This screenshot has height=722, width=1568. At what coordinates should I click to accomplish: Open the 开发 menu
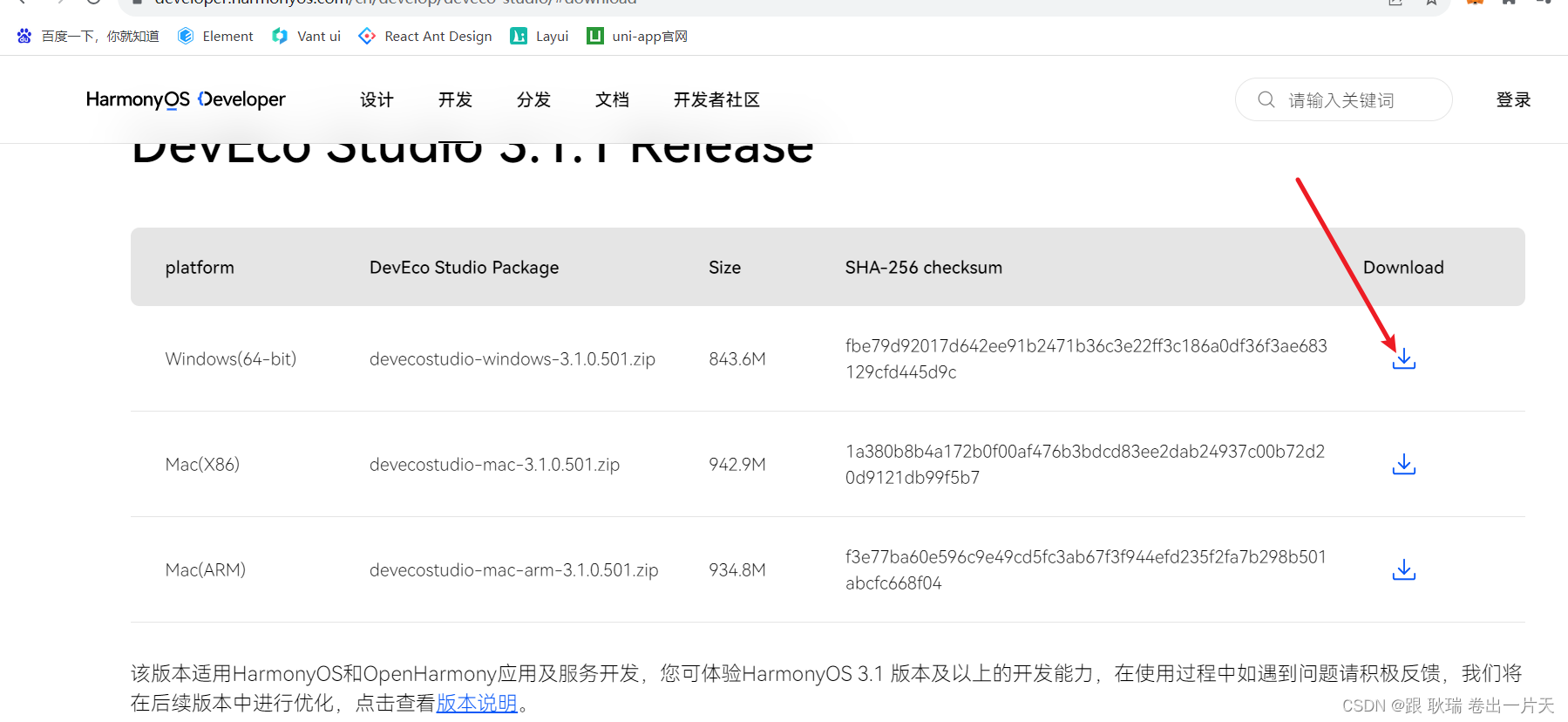pyautogui.click(x=455, y=99)
